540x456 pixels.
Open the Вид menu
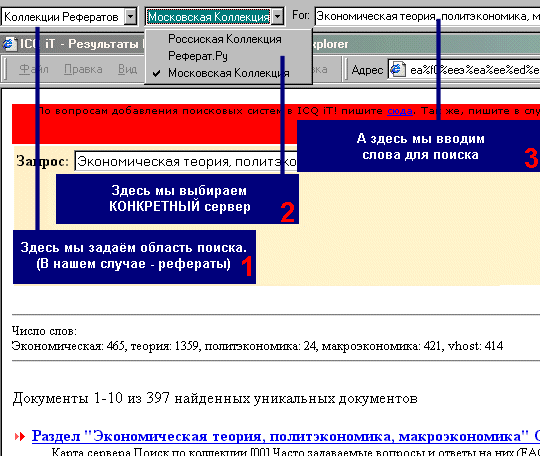pyautogui.click(x=127, y=70)
